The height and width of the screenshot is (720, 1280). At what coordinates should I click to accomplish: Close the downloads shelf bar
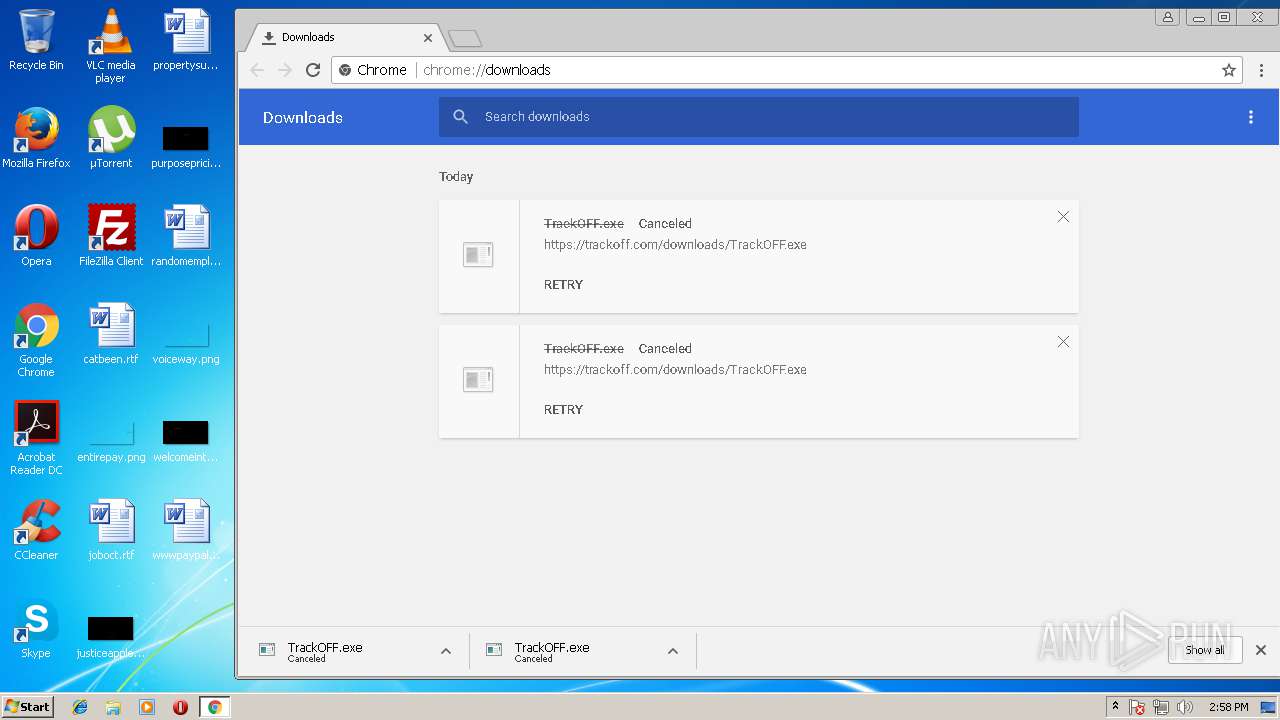(x=1261, y=650)
